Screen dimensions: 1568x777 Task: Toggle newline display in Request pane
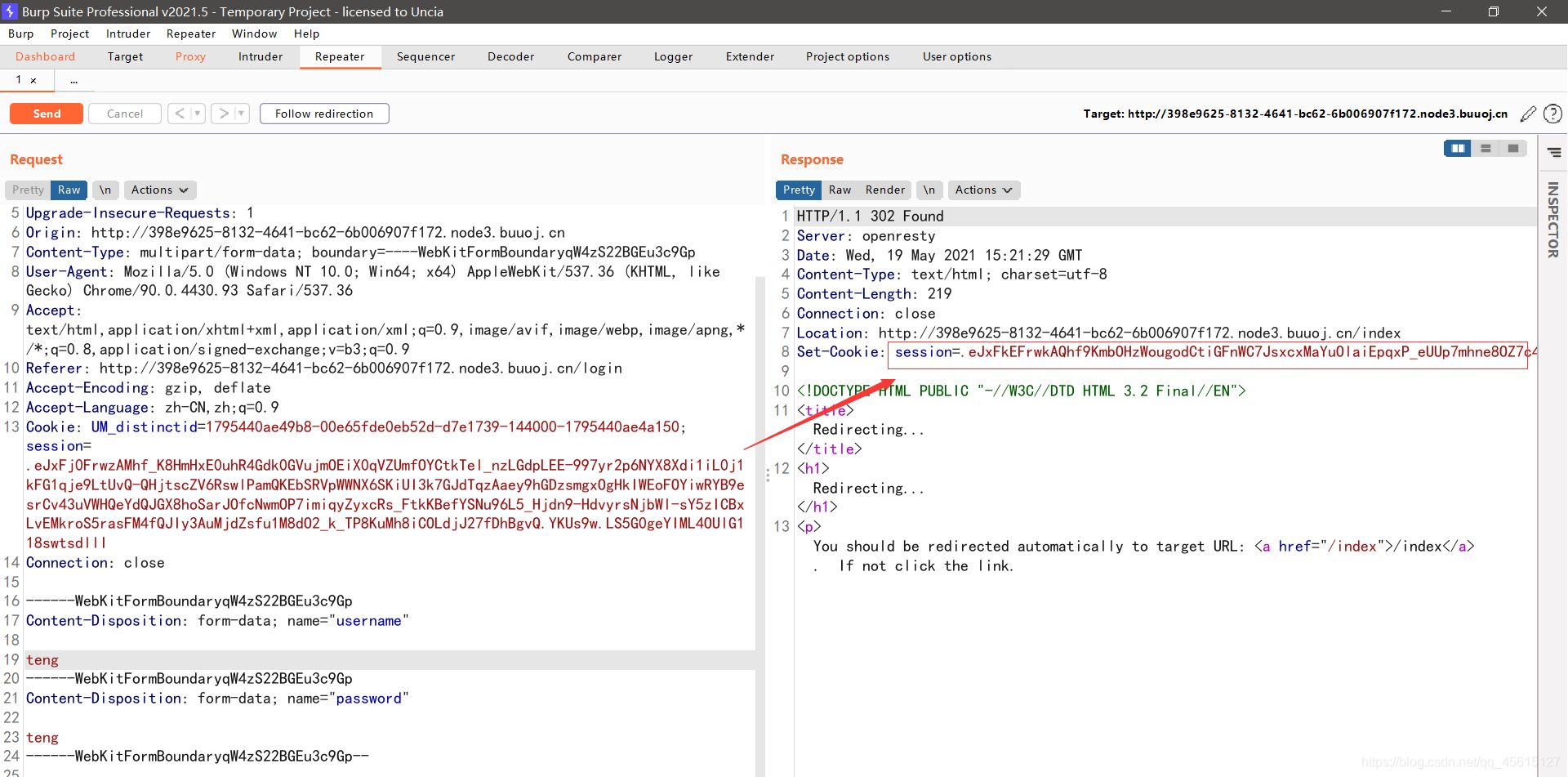105,190
